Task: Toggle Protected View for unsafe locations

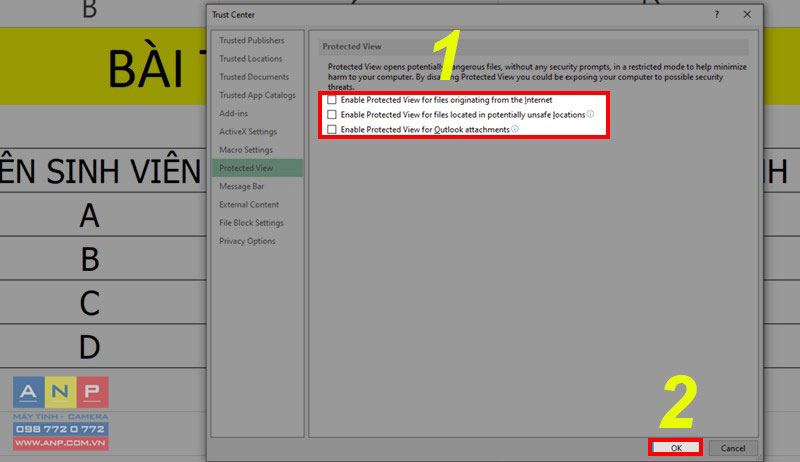Action: (x=332, y=115)
